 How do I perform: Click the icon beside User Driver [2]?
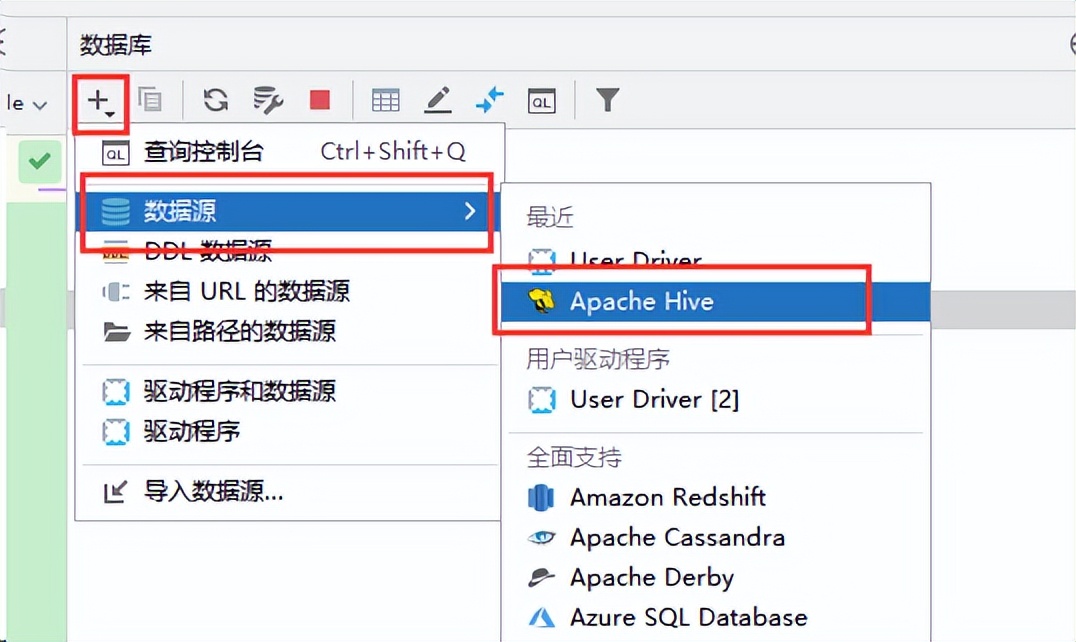pos(541,400)
